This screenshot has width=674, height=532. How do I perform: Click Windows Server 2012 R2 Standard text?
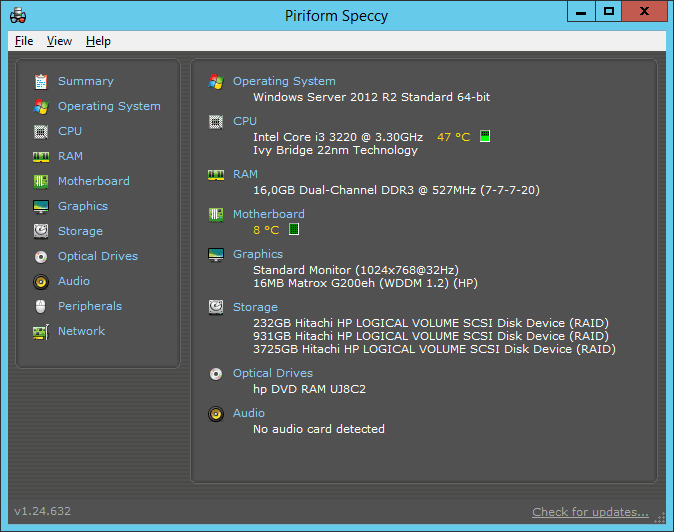[x=371, y=97]
